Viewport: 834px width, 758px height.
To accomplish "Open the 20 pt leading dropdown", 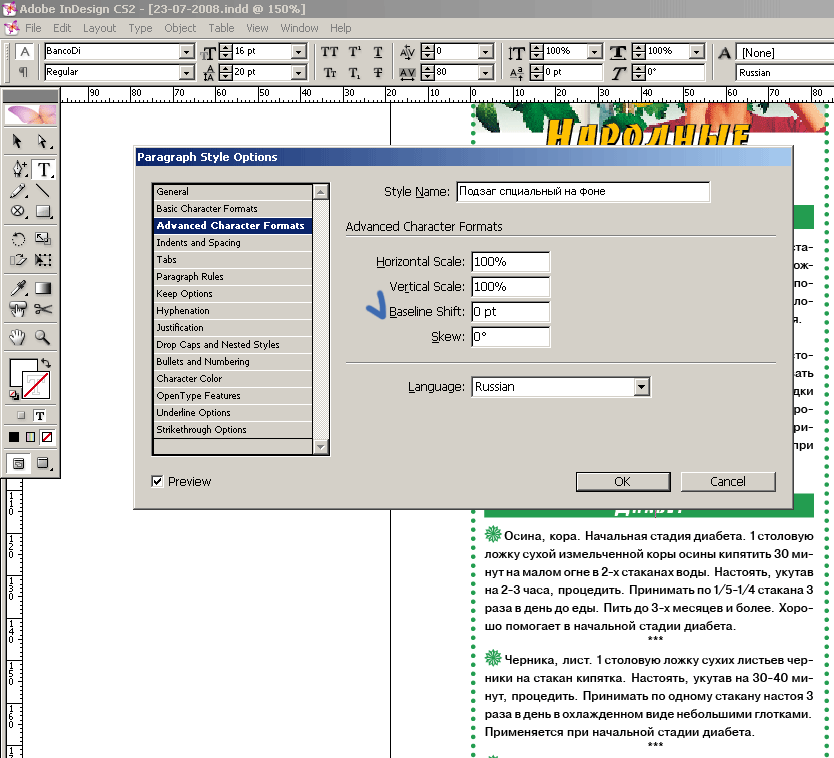I will 299,72.
